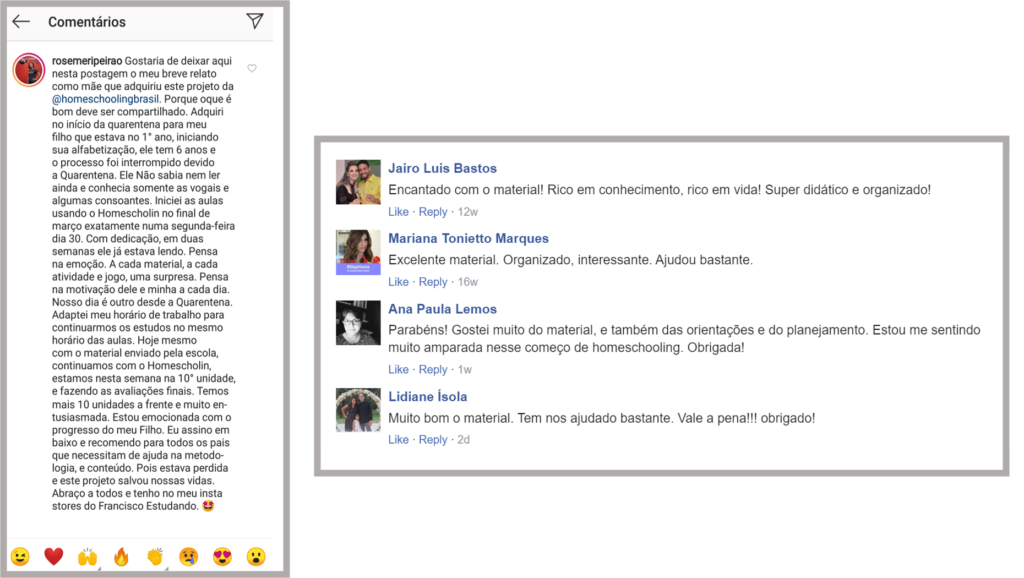Insert the raised hands emoji
The image size is (1024, 578).
pyautogui.click(x=88, y=556)
